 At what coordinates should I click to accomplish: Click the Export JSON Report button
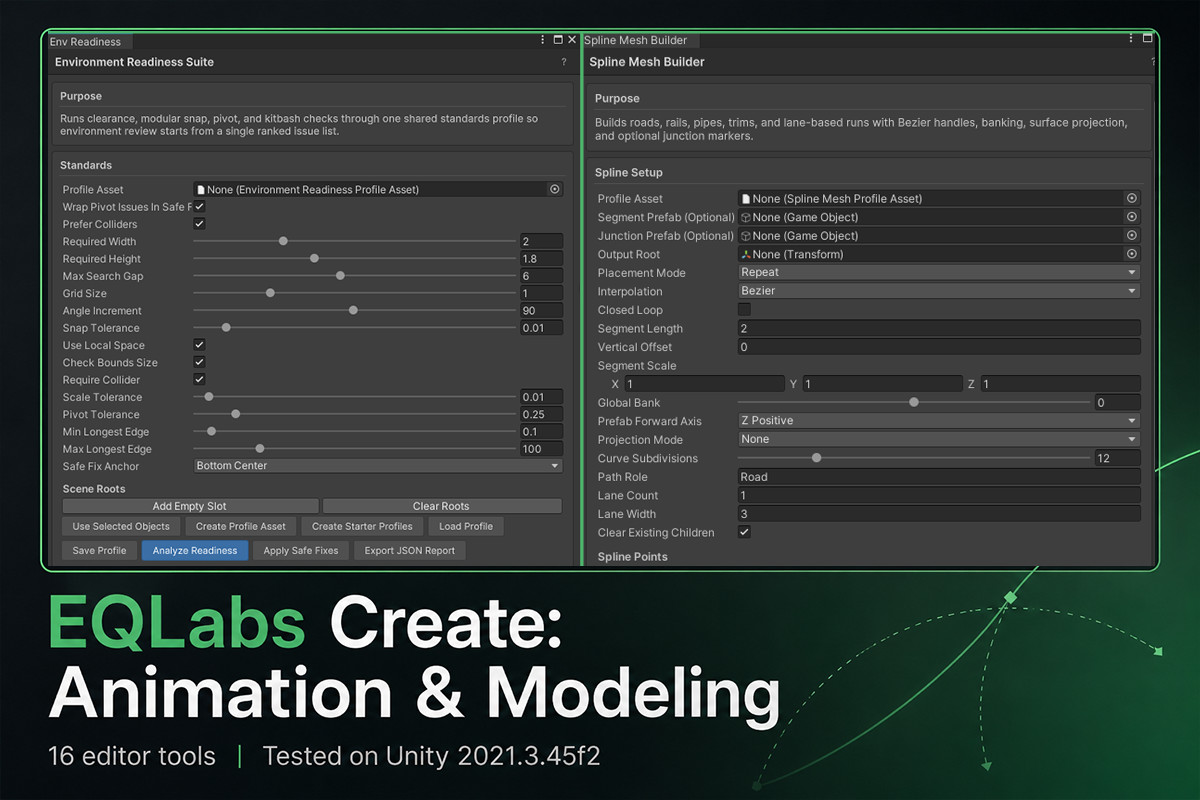[x=410, y=550]
